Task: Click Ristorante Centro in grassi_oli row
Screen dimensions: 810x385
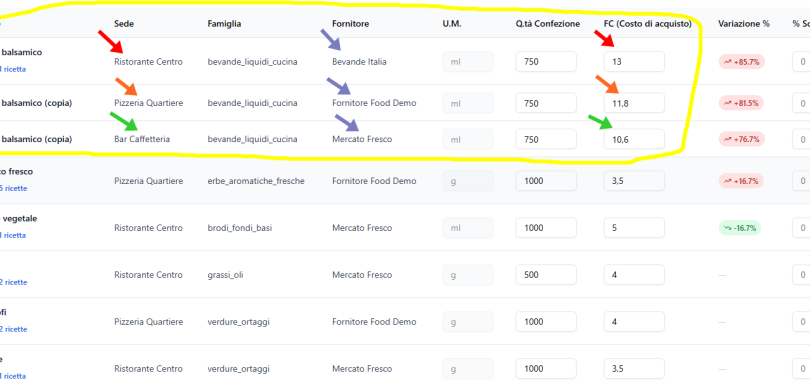Action: click(148, 275)
